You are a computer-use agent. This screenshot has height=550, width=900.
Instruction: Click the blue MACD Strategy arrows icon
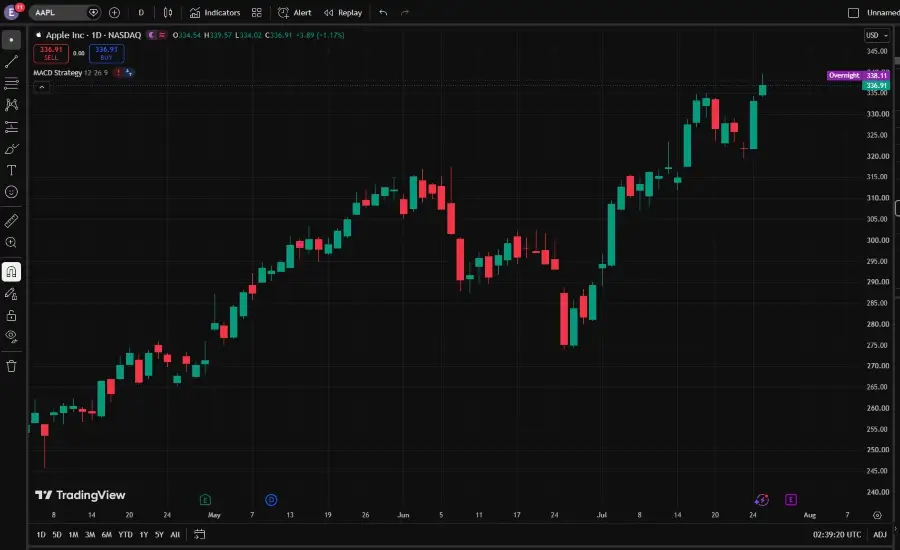[x=129, y=72]
